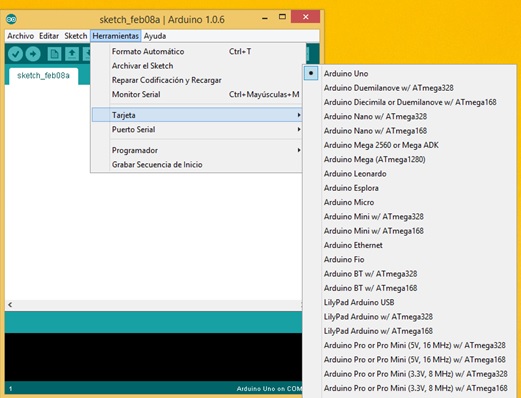Open the Herramientas menu
The height and width of the screenshot is (398, 521).
(116, 36)
